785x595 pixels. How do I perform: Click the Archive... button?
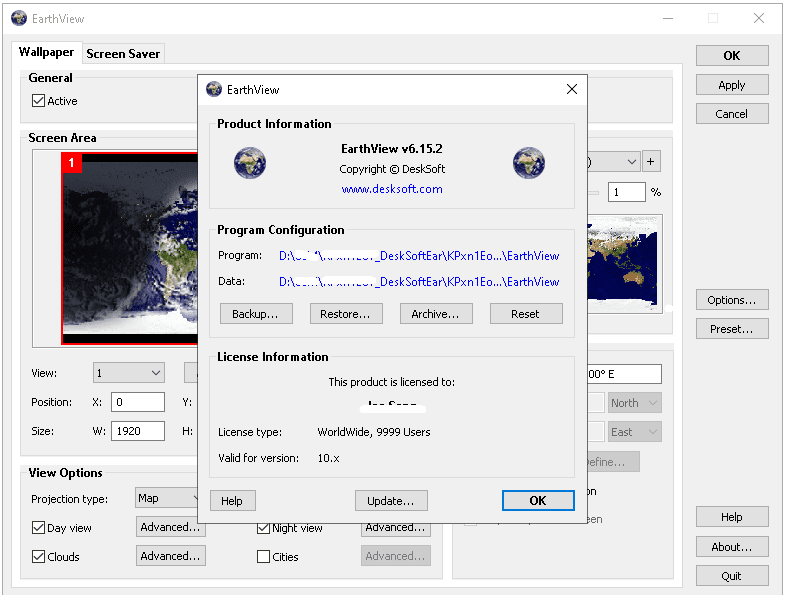point(436,314)
